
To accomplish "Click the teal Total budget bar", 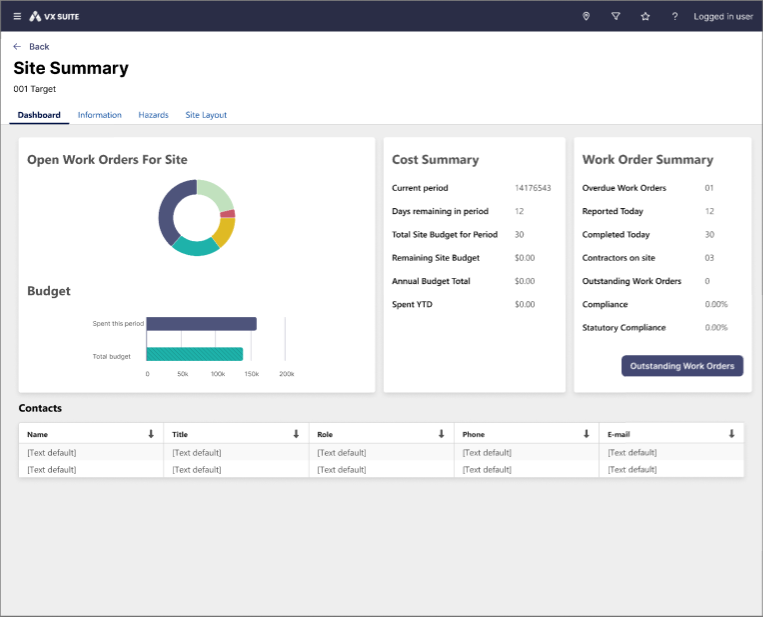I will [194, 354].
